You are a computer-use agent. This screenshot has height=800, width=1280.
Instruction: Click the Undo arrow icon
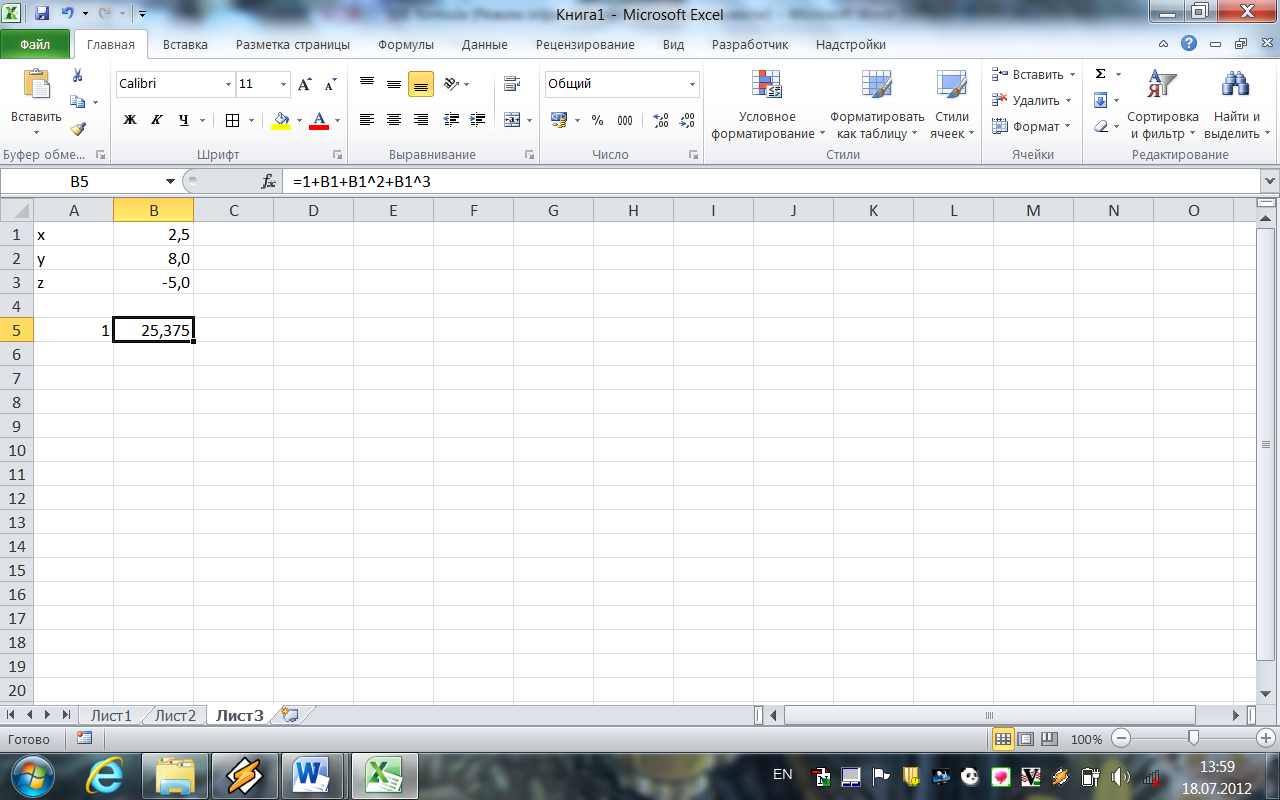(67, 14)
